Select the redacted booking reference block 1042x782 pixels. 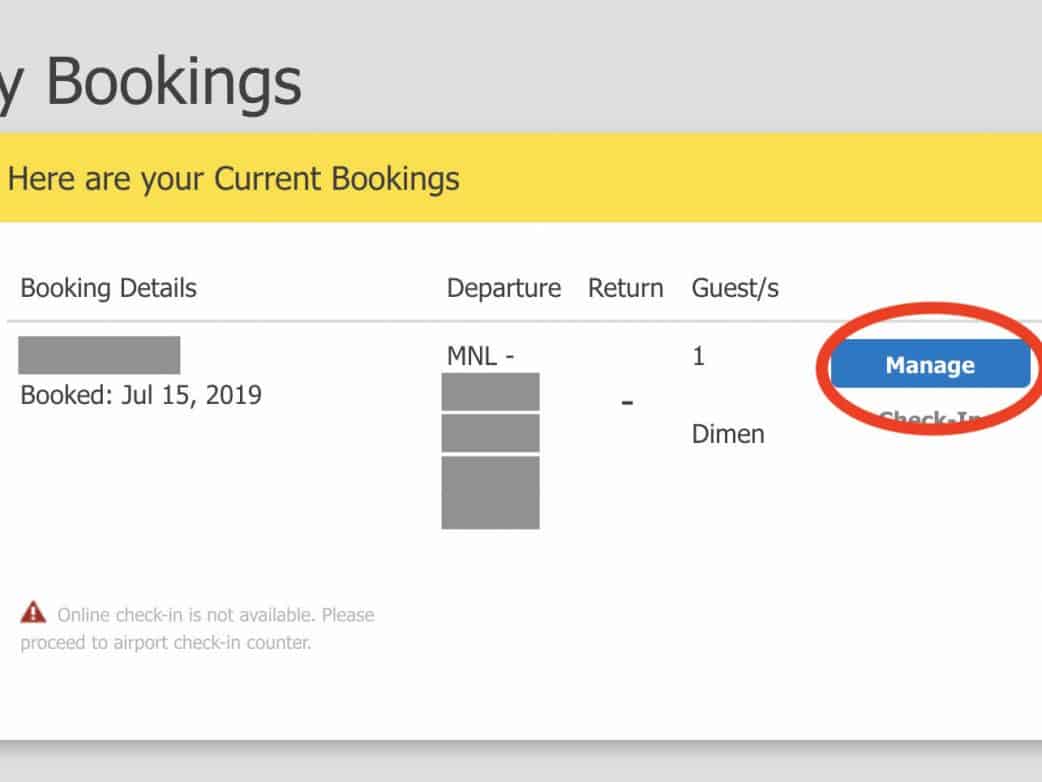pyautogui.click(x=99, y=355)
